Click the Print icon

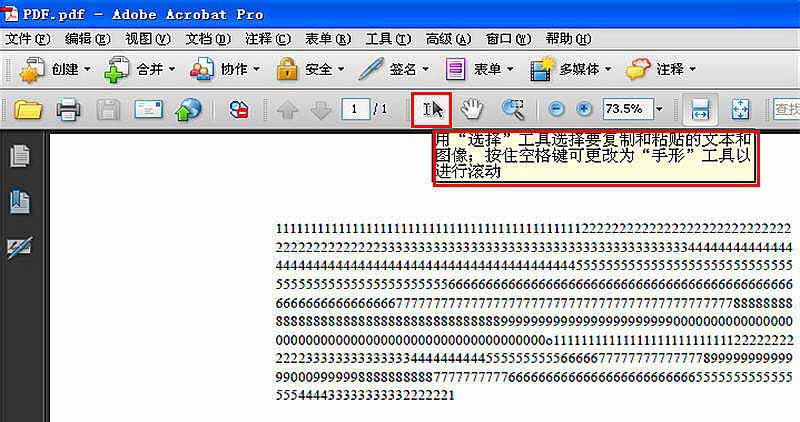(68, 109)
